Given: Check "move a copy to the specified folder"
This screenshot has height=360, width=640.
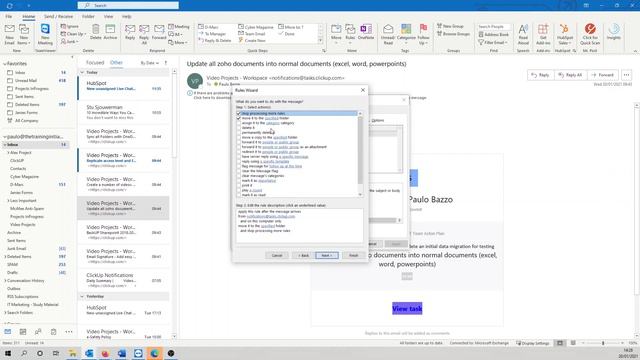Looking at the screenshot, I should (239, 138).
